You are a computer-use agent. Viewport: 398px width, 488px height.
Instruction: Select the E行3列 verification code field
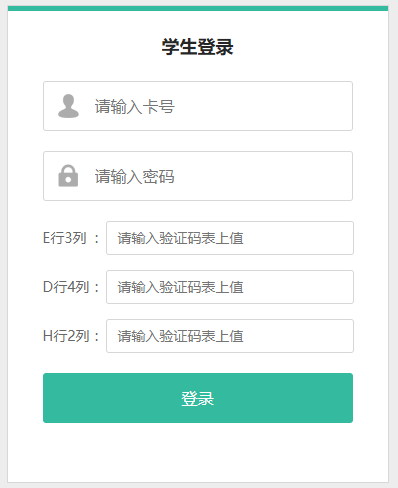230,238
